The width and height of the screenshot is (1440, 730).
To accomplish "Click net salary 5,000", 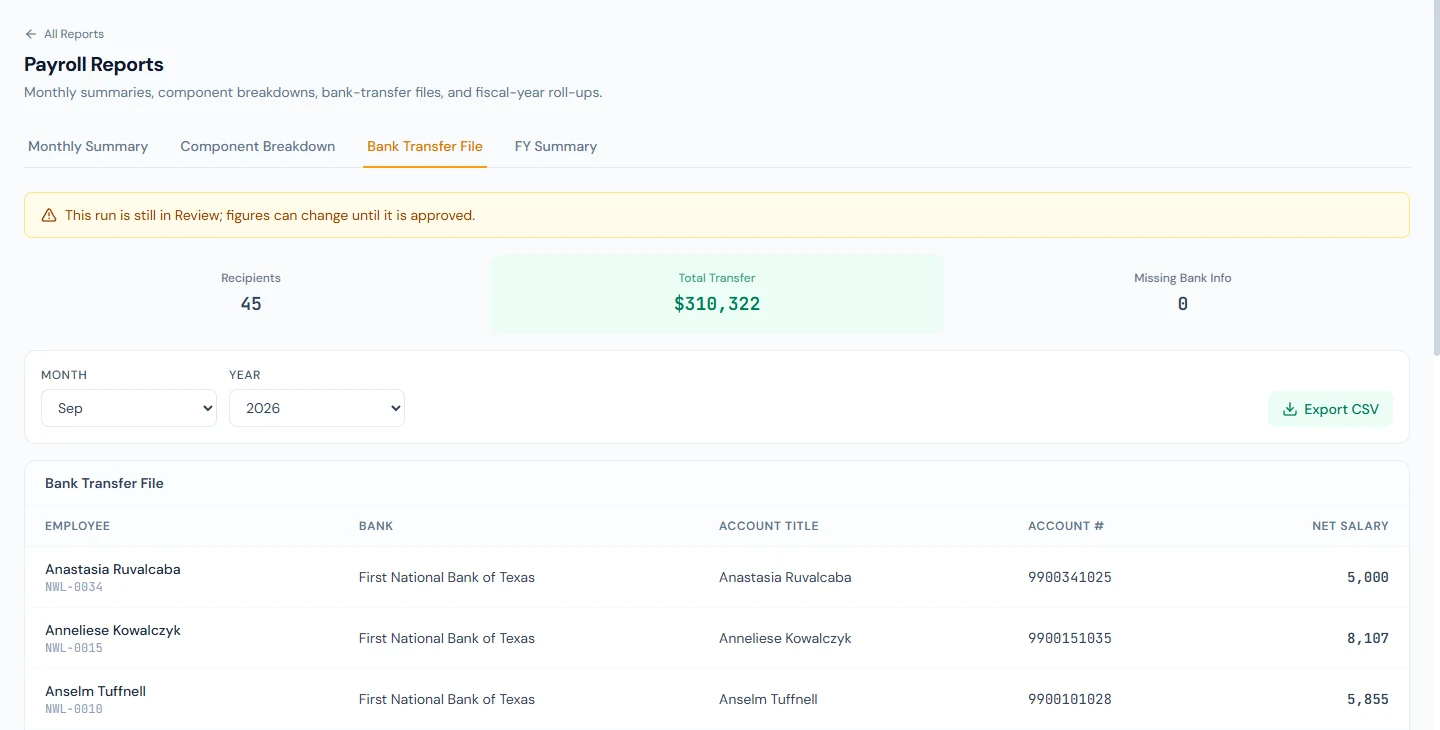I will pyautogui.click(x=1368, y=577).
